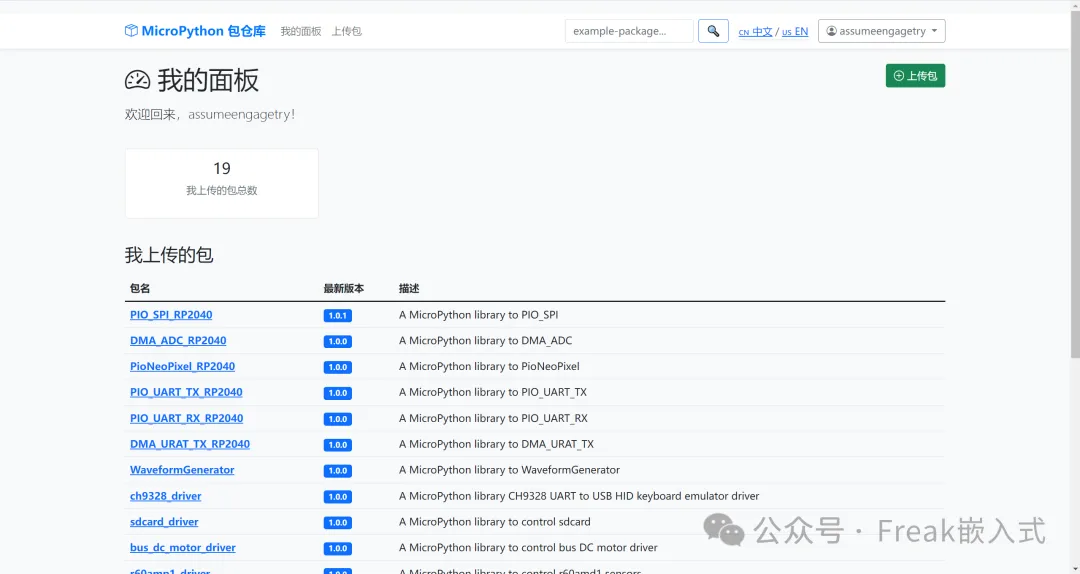This screenshot has height=574, width=1080.
Task: Click description 'A MicroPython library to PIO_SPI'
Action: [479, 315]
